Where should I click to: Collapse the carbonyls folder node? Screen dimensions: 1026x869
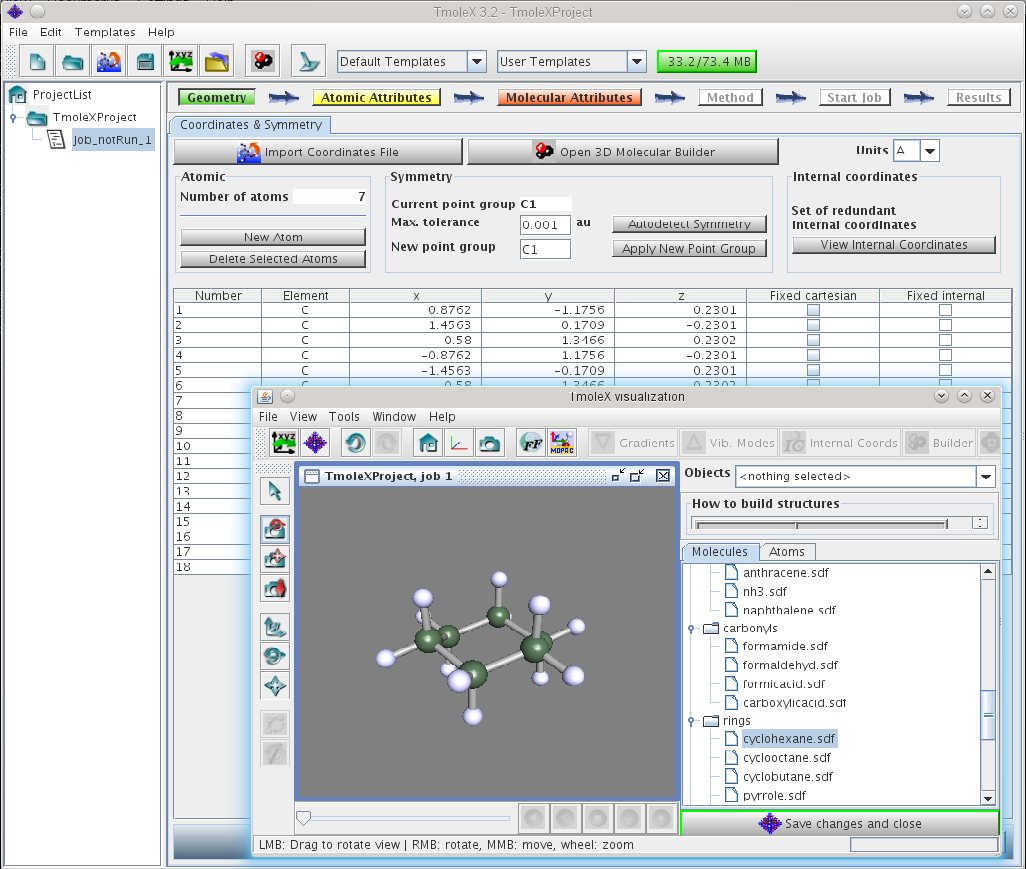(x=691, y=629)
